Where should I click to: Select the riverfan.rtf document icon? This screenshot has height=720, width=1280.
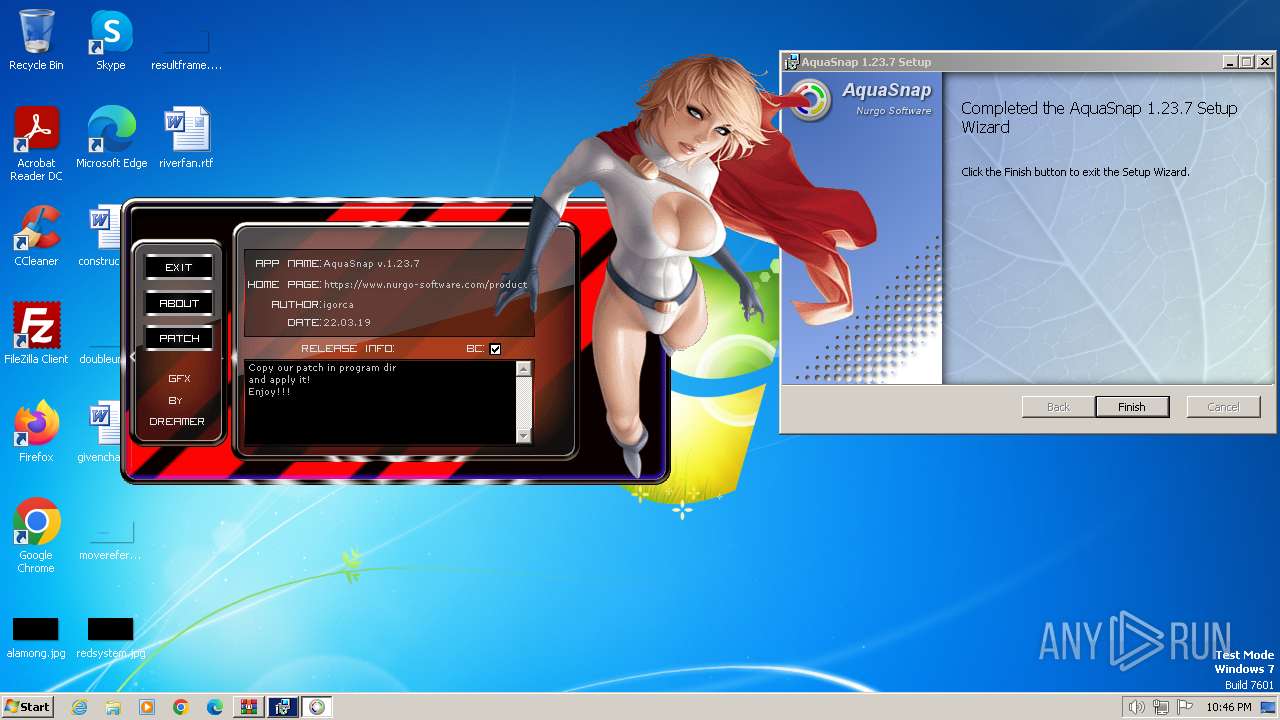(x=186, y=138)
